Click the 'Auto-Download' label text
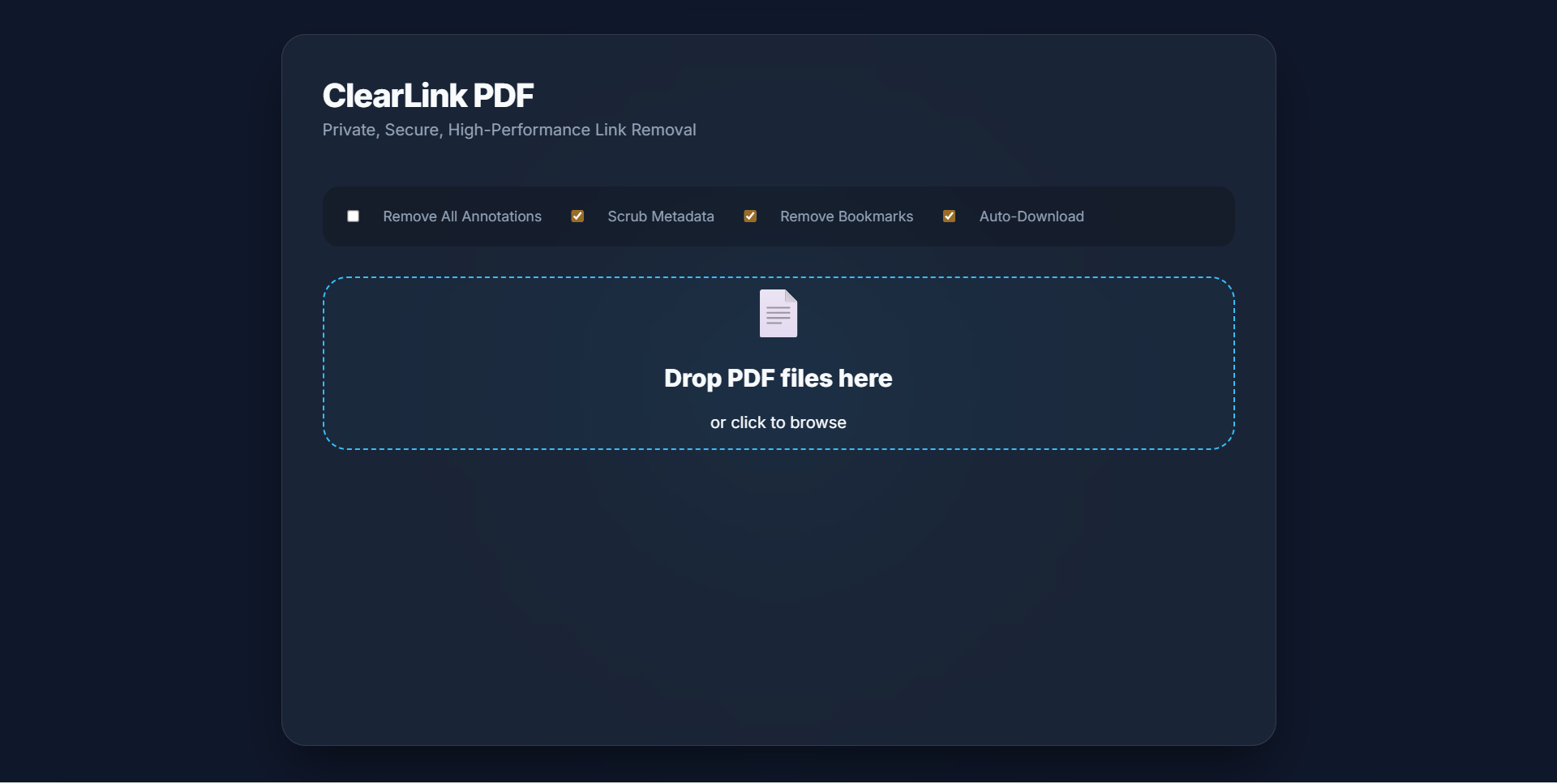1557x784 pixels. tap(1032, 216)
